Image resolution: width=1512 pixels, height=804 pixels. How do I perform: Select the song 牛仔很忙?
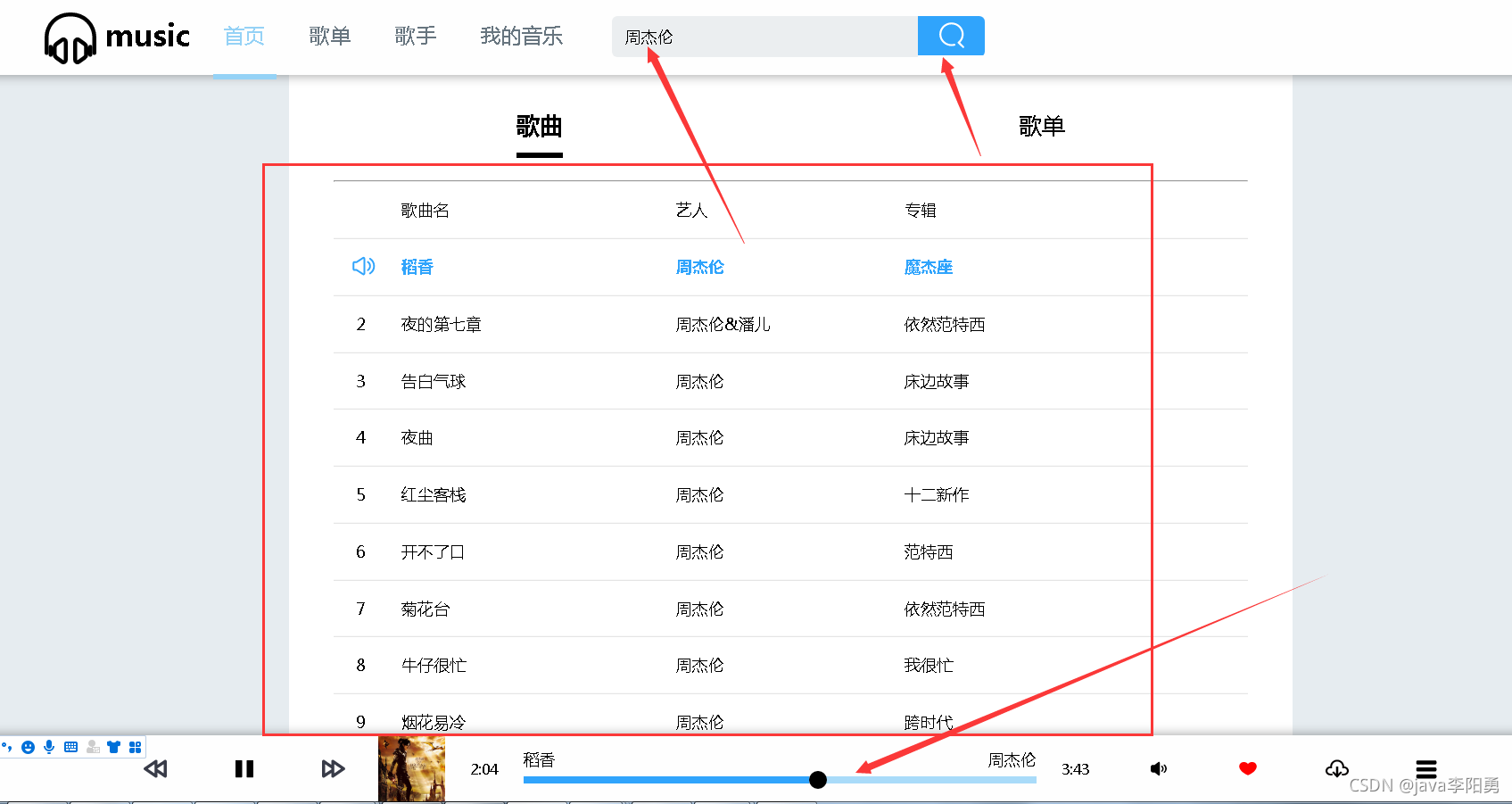(x=433, y=665)
